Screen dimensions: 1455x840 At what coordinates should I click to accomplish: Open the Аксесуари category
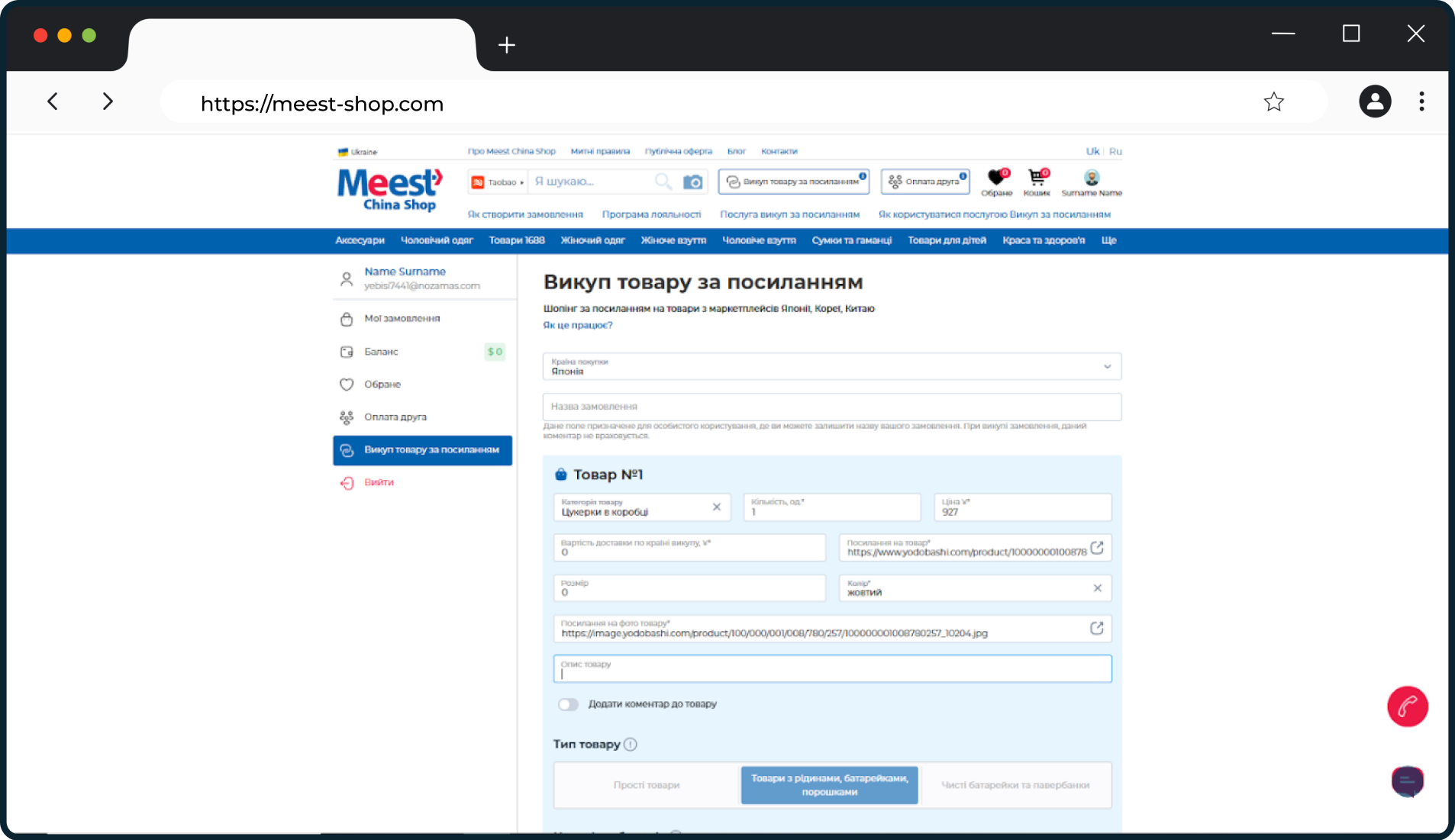tap(360, 240)
